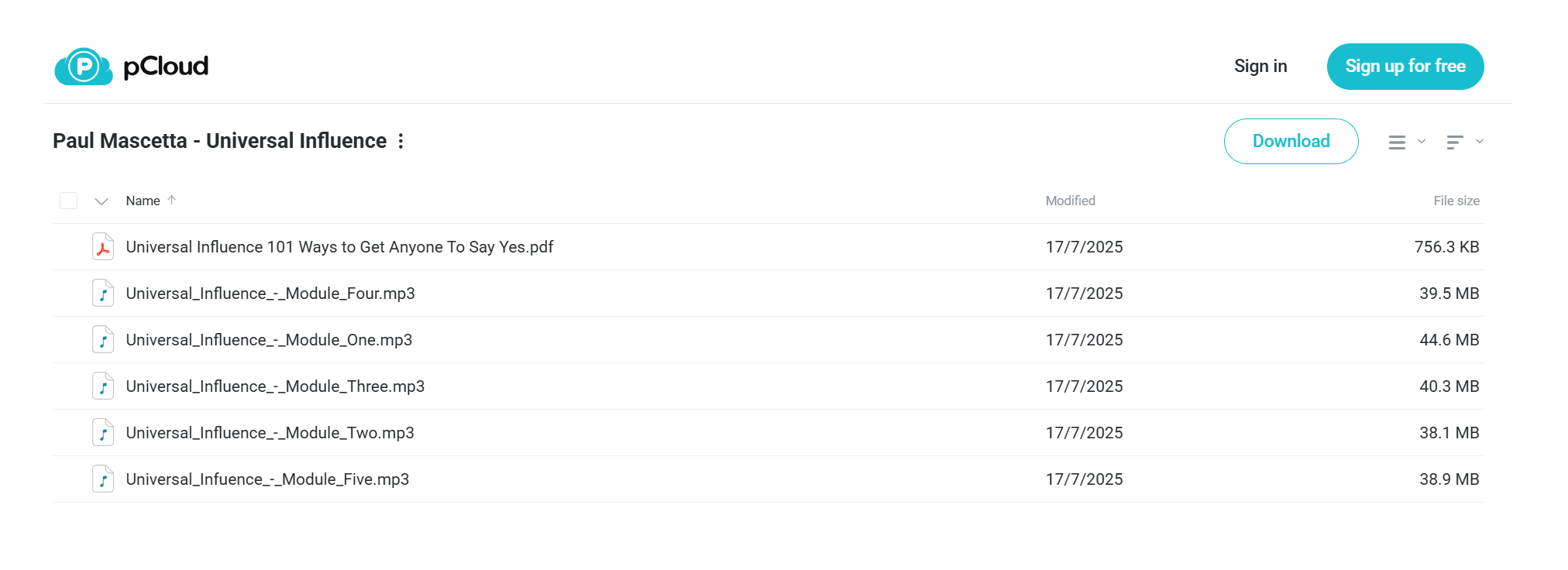1568x570 pixels.
Task: Sort by the File size column header
Action: tap(1456, 201)
